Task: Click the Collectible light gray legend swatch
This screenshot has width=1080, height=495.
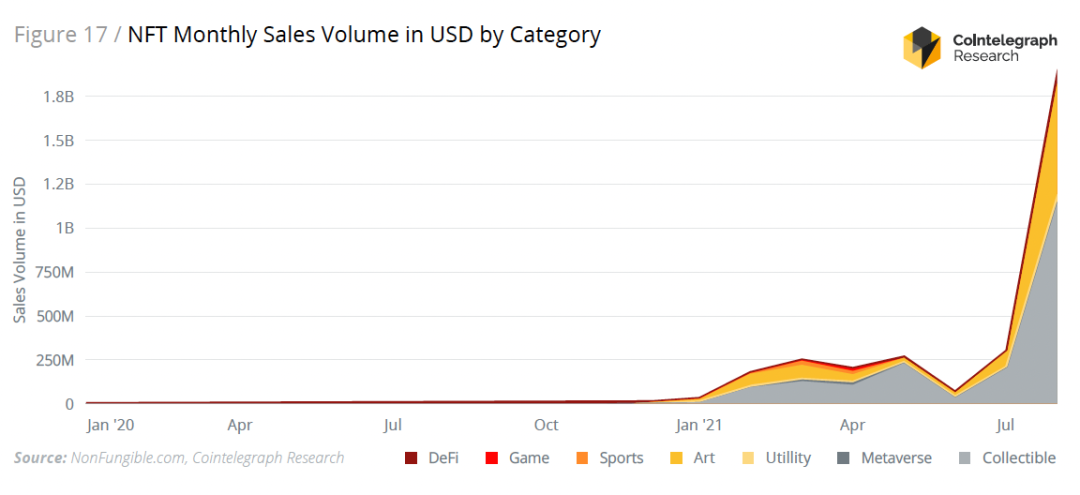Action: pyautogui.click(x=966, y=459)
